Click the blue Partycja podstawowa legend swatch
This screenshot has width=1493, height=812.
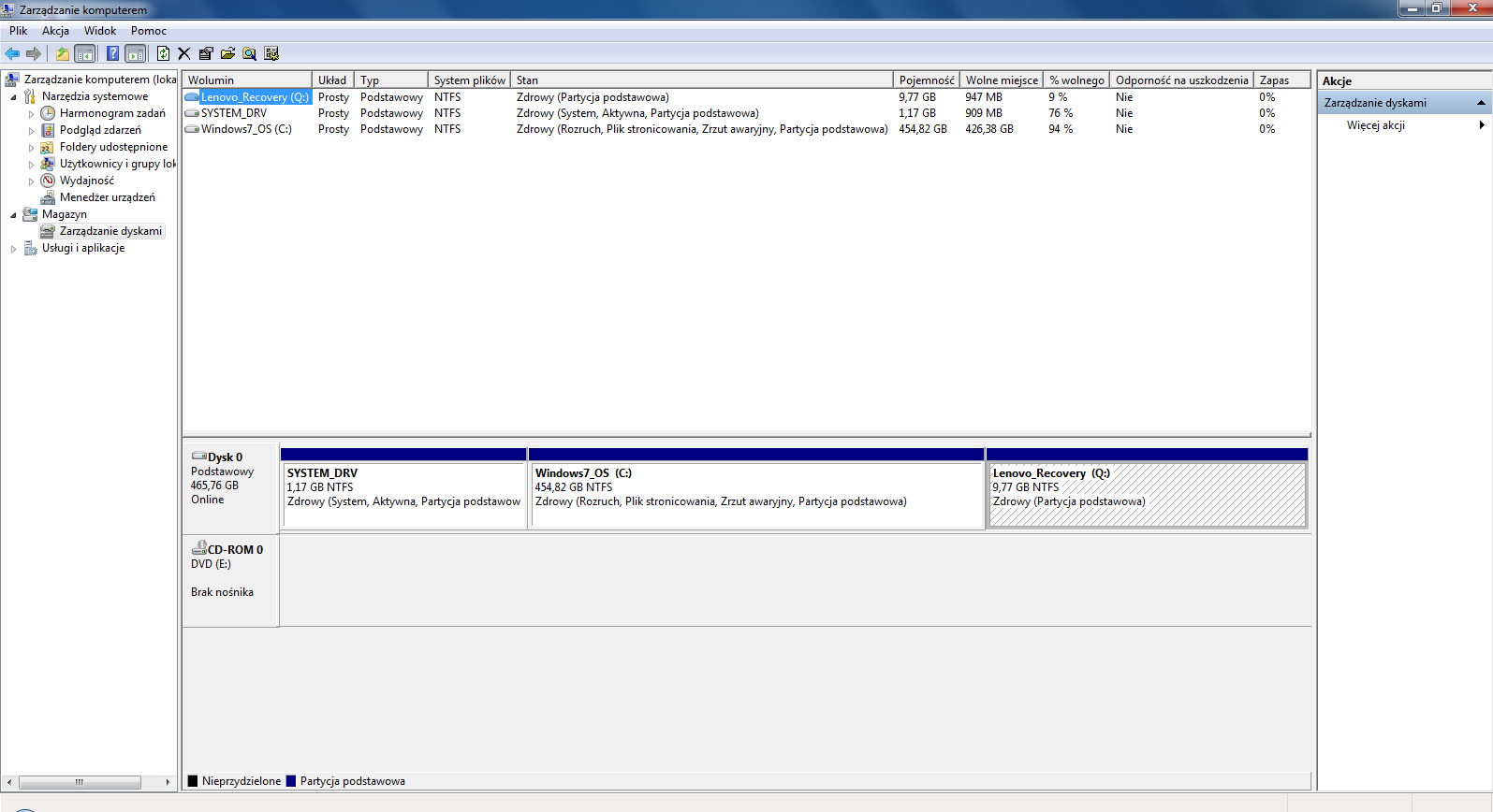(291, 781)
